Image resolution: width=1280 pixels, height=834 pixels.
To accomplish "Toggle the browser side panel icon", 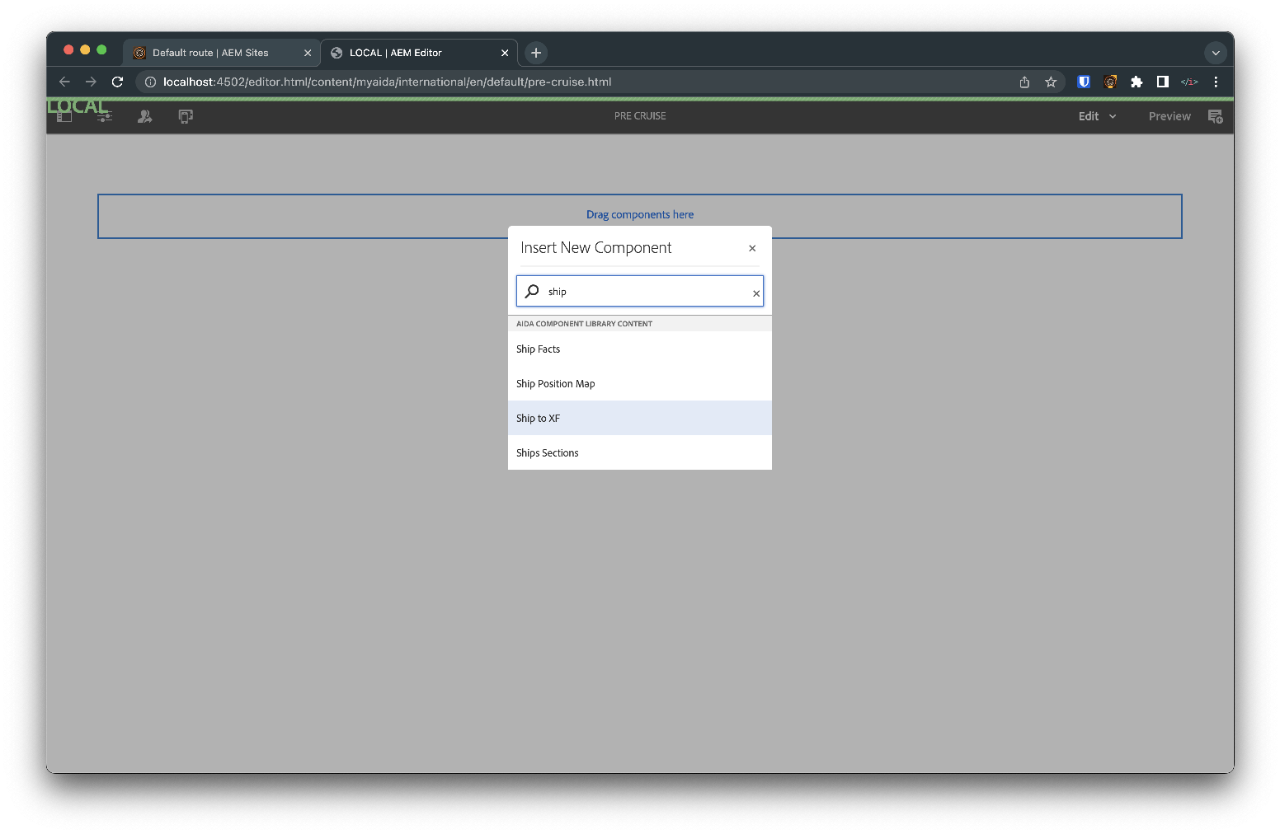I will tap(1162, 82).
